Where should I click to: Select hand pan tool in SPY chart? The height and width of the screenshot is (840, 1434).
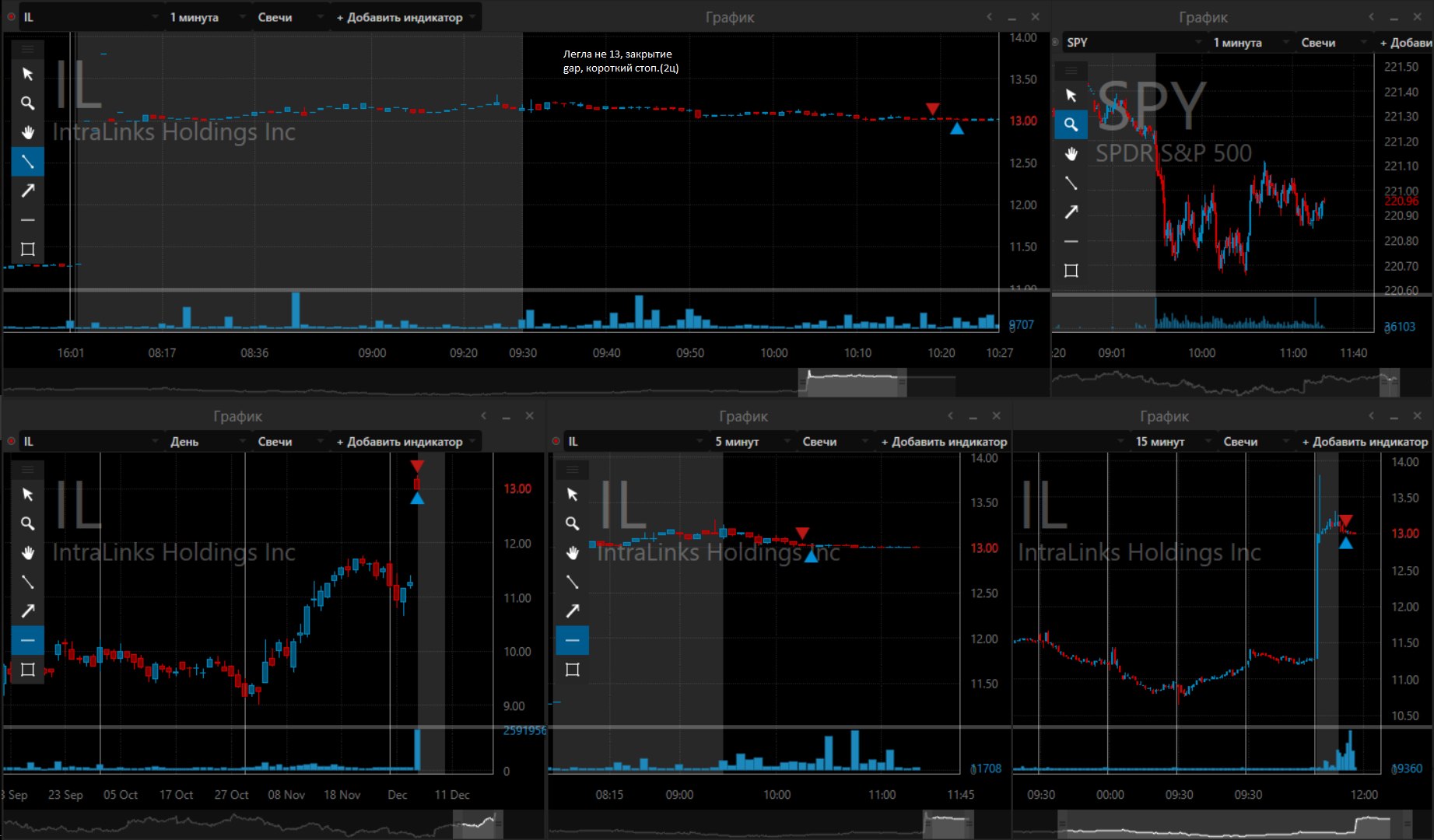tap(1071, 153)
